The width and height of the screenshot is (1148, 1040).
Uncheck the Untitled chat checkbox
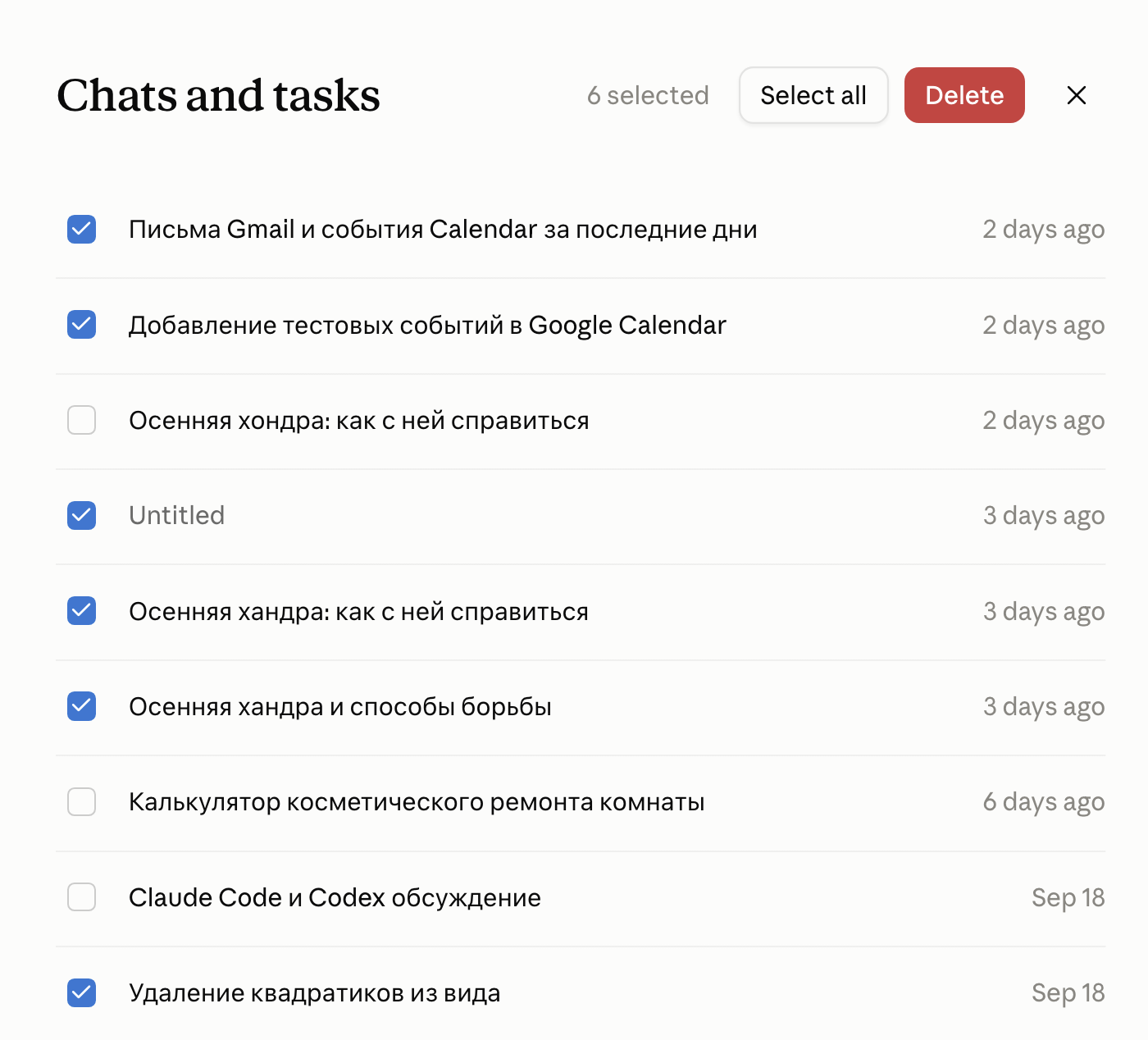tap(81, 515)
